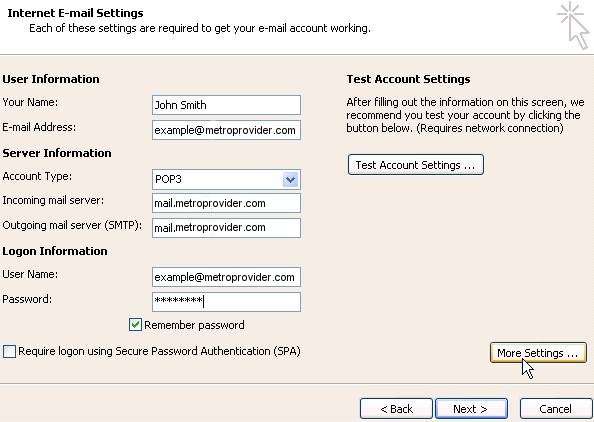The image size is (594, 422).
Task: Click the Outgoing mail server SMTP field
Action: (x=226, y=228)
